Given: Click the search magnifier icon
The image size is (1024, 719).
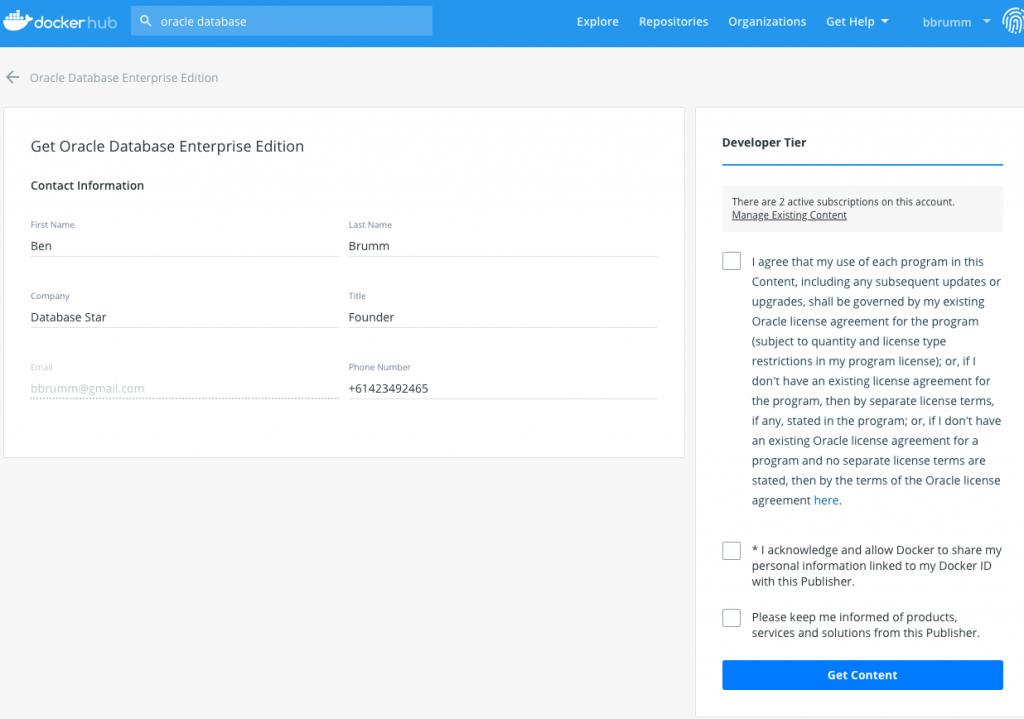Looking at the screenshot, I should (x=147, y=21).
